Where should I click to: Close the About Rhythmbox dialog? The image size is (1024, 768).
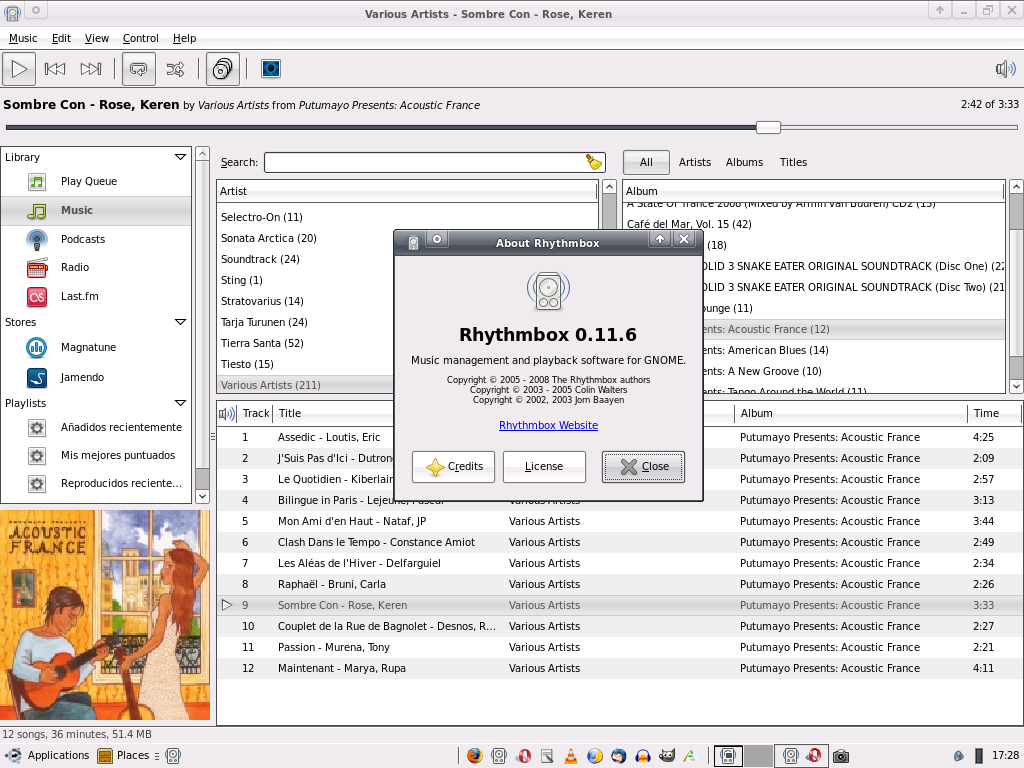tap(643, 466)
